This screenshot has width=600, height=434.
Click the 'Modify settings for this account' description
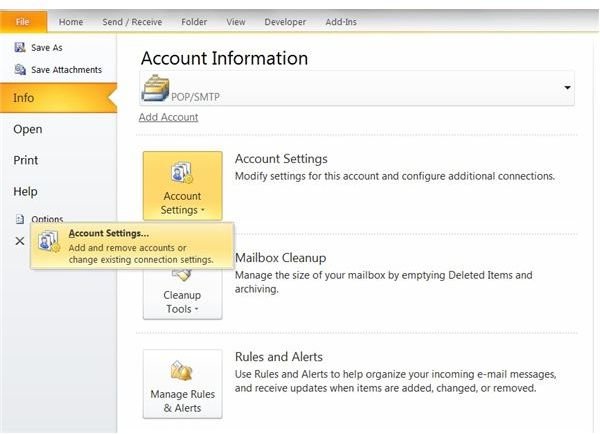click(x=395, y=176)
